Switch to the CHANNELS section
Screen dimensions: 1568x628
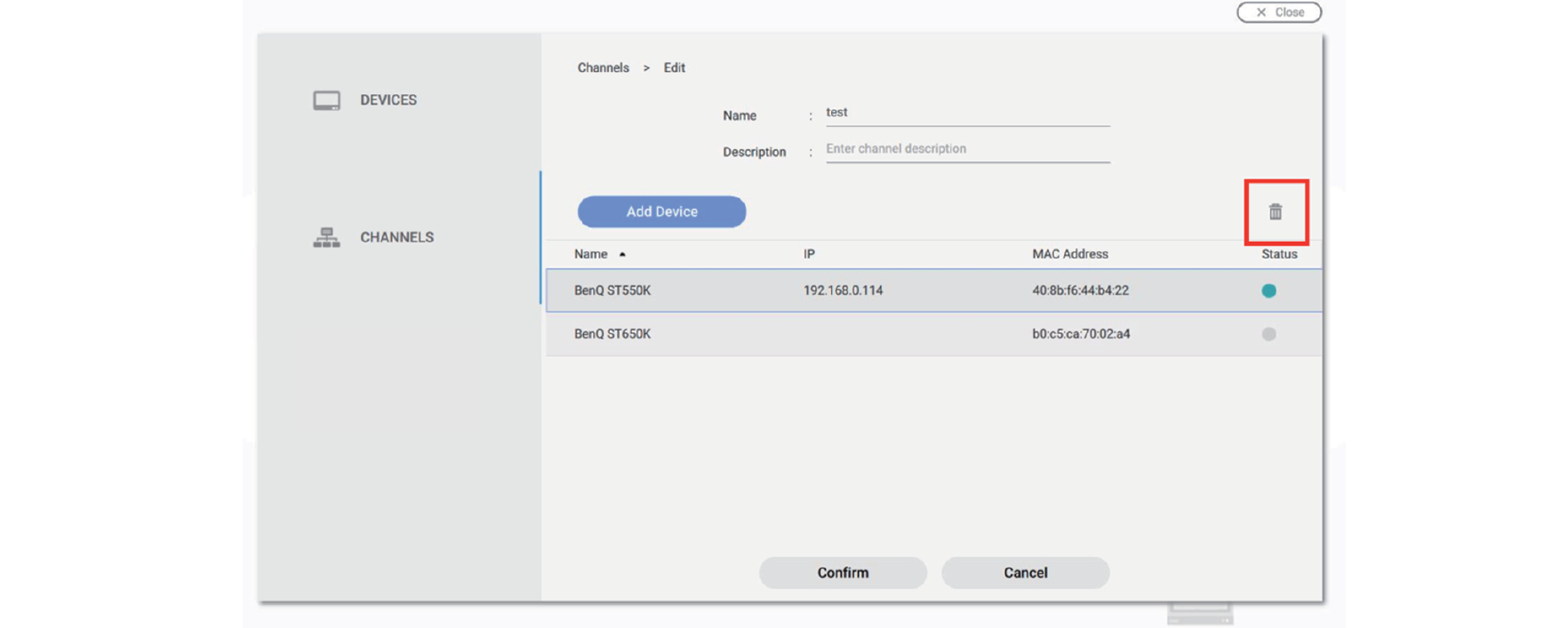(x=396, y=237)
